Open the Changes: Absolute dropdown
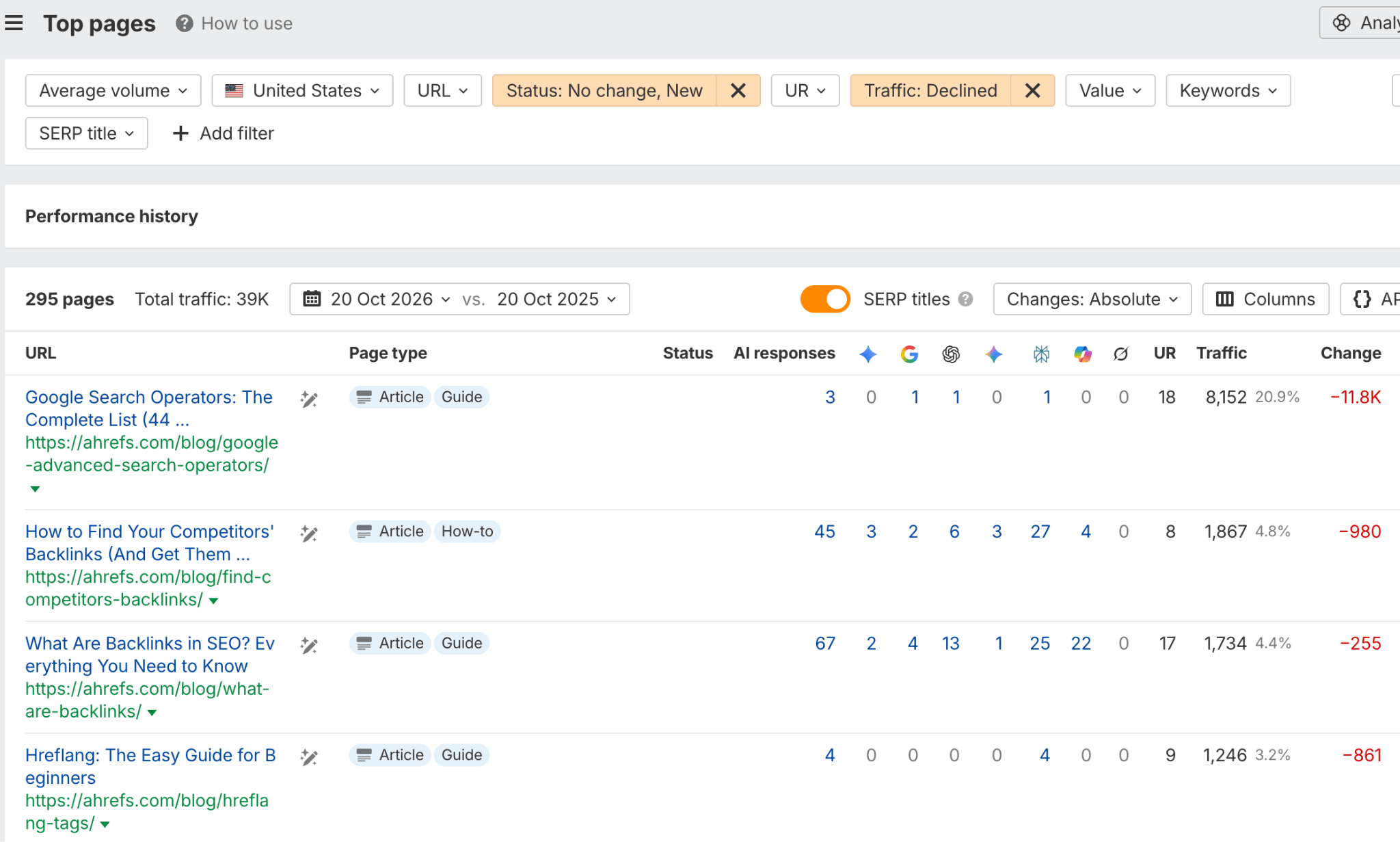Image resolution: width=1400 pixels, height=842 pixels. (x=1092, y=299)
